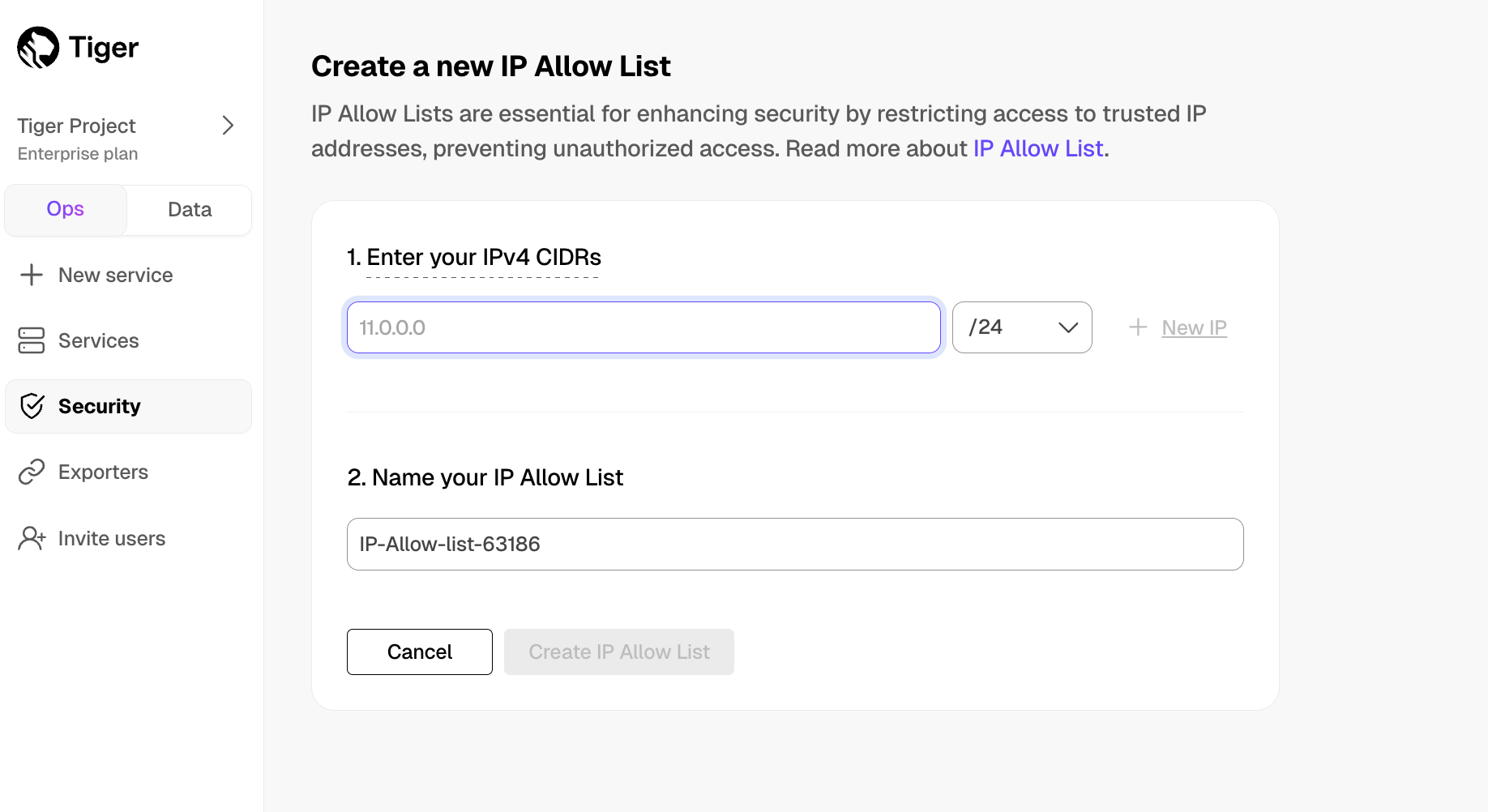This screenshot has height=812, width=1488.
Task: Select the Ops tab
Action: [x=65, y=209]
